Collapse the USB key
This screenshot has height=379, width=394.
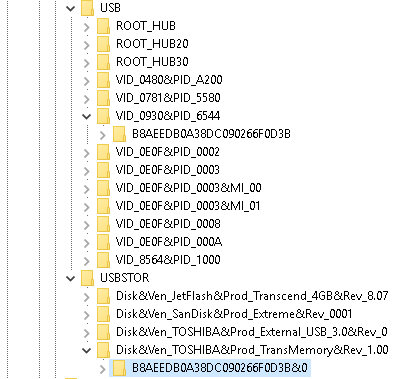71,8
